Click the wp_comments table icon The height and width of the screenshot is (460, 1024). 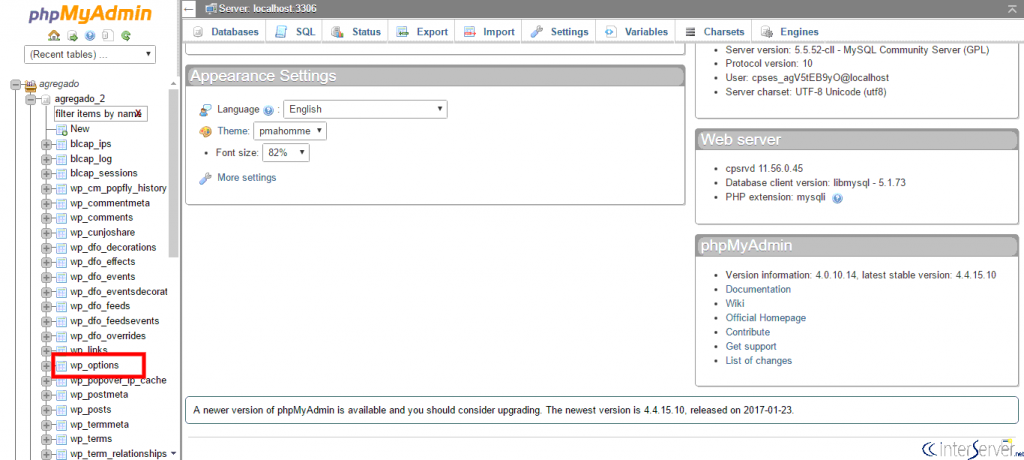coord(61,218)
